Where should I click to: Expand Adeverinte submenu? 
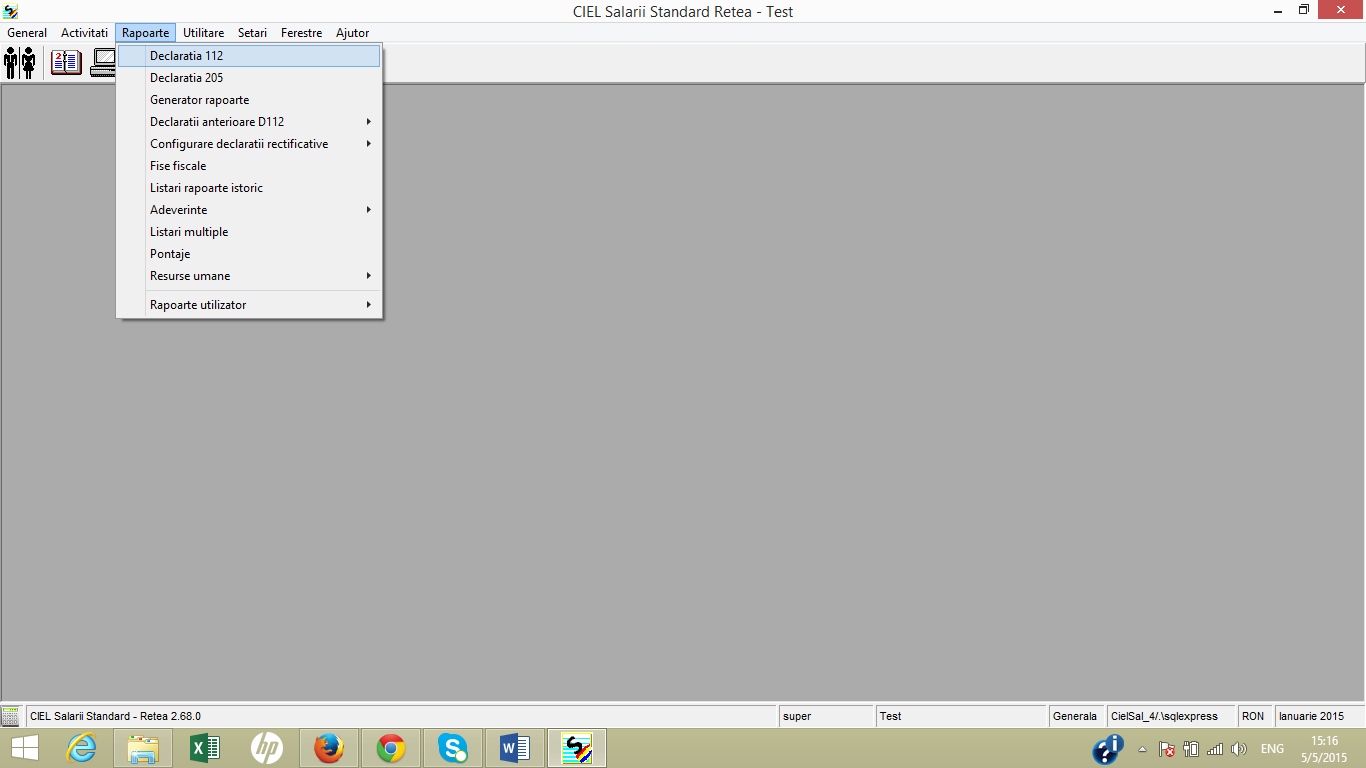point(249,210)
